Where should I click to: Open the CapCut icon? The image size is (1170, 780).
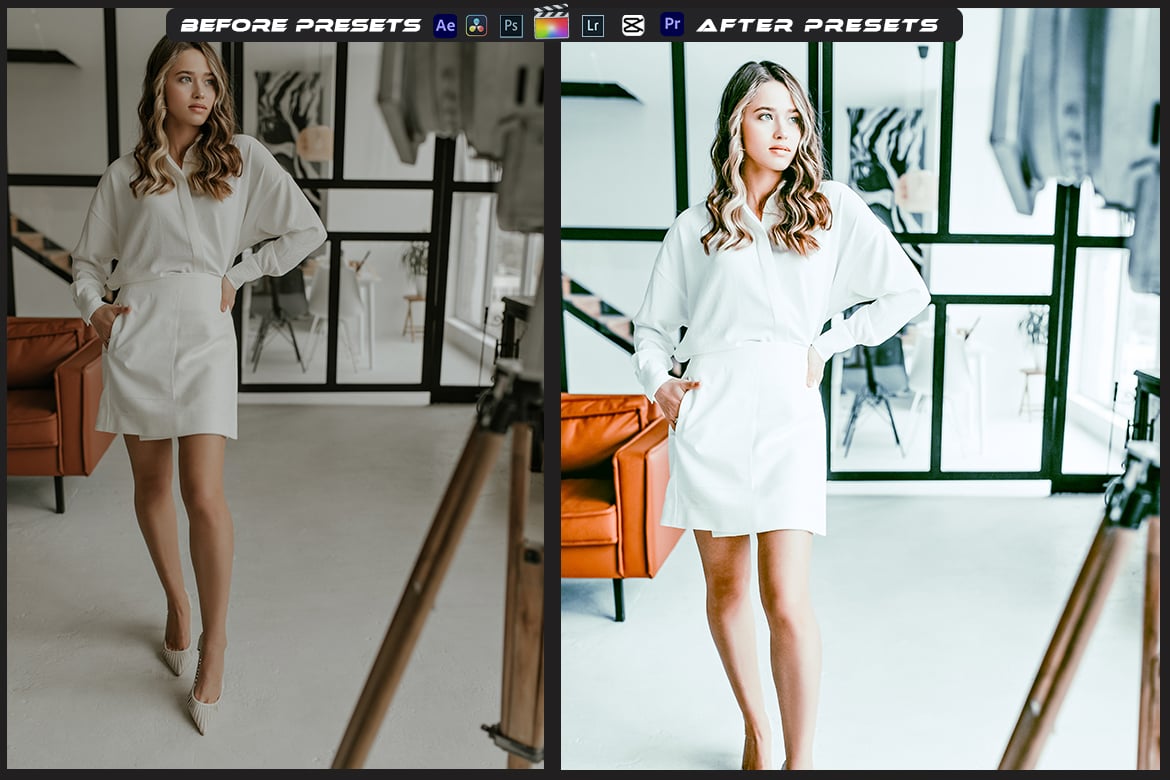point(634,25)
